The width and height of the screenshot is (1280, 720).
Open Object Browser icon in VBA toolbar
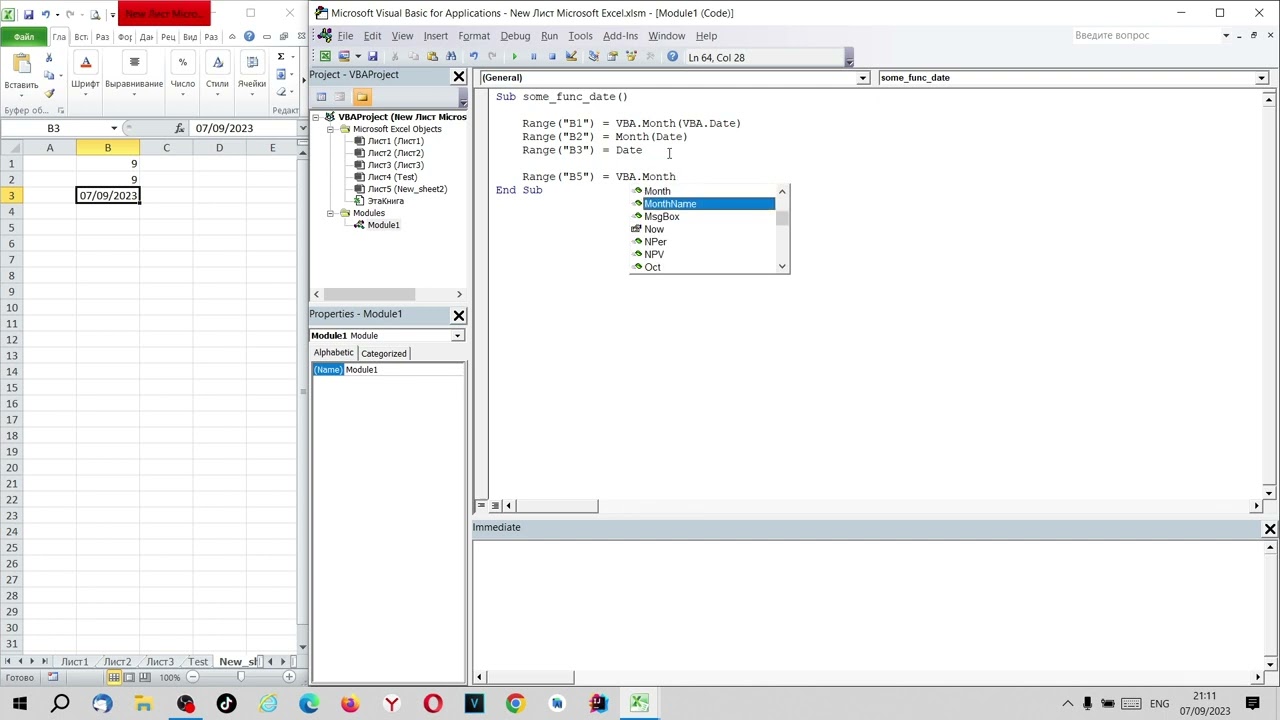point(631,57)
